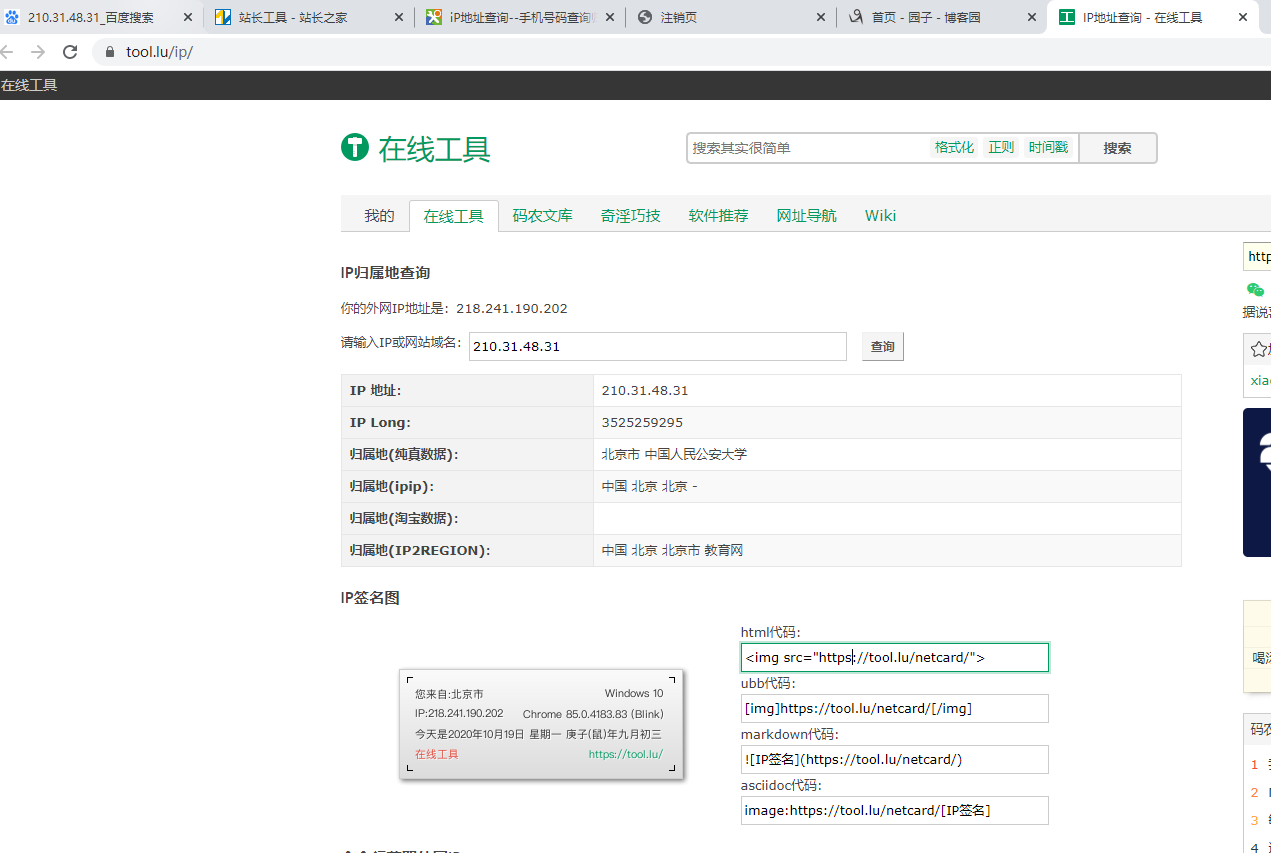Click the 在线工具 text in the dark top bar
The width and height of the screenshot is (1271, 853).
29,85
